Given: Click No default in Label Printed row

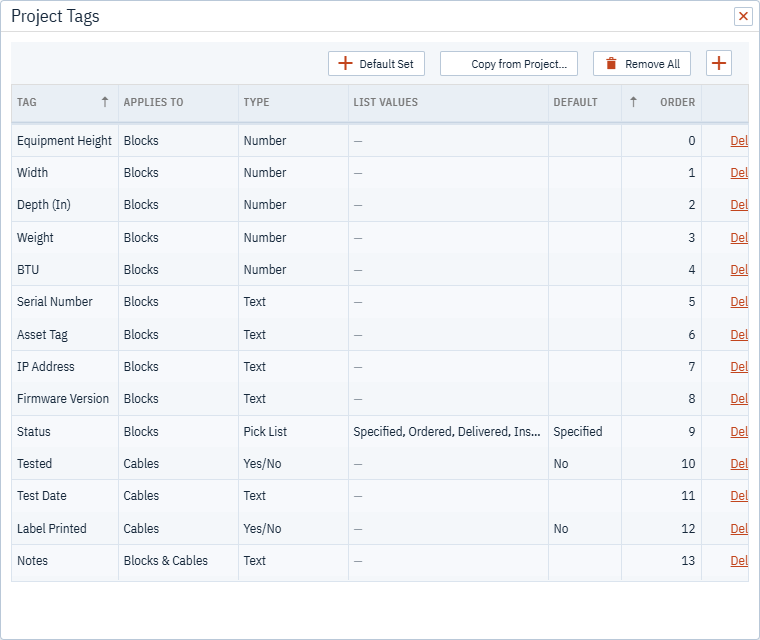Looking at the screenshot, I should pos(561,528).
